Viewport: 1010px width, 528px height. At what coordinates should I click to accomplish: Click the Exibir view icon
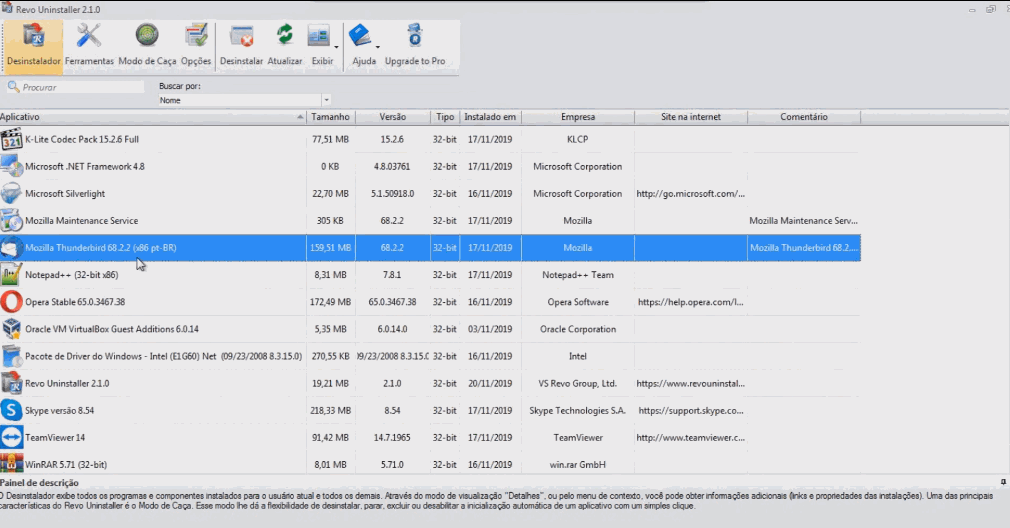coord(319,37)
